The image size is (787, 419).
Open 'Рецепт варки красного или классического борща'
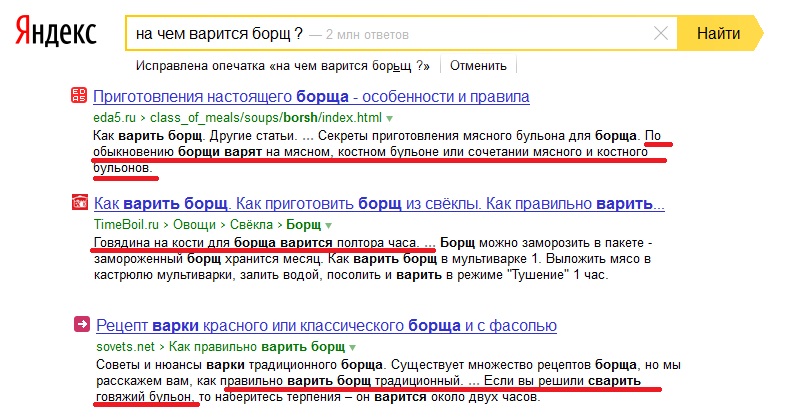tap(326, 326)
